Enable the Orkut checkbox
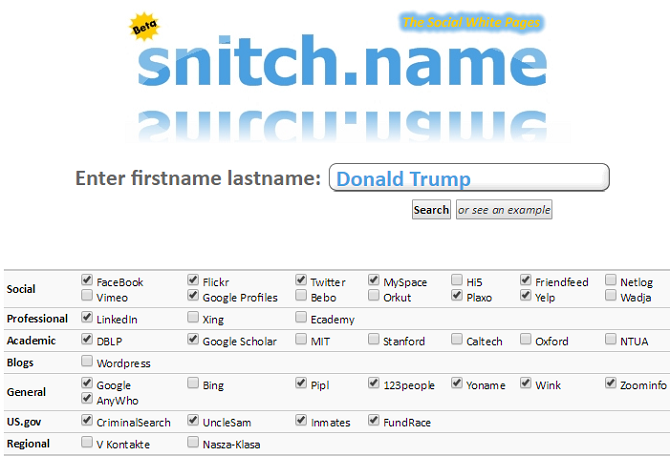This screenshot has height=456, width=670. point(374,296)
